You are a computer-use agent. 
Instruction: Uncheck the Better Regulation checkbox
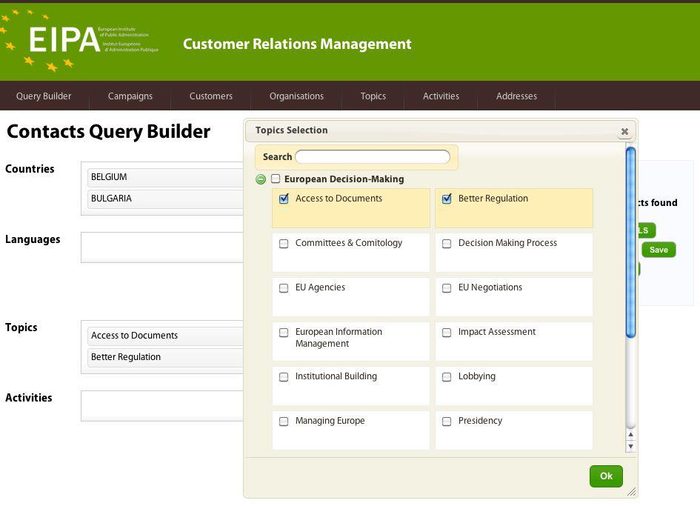tap(447, 199)
